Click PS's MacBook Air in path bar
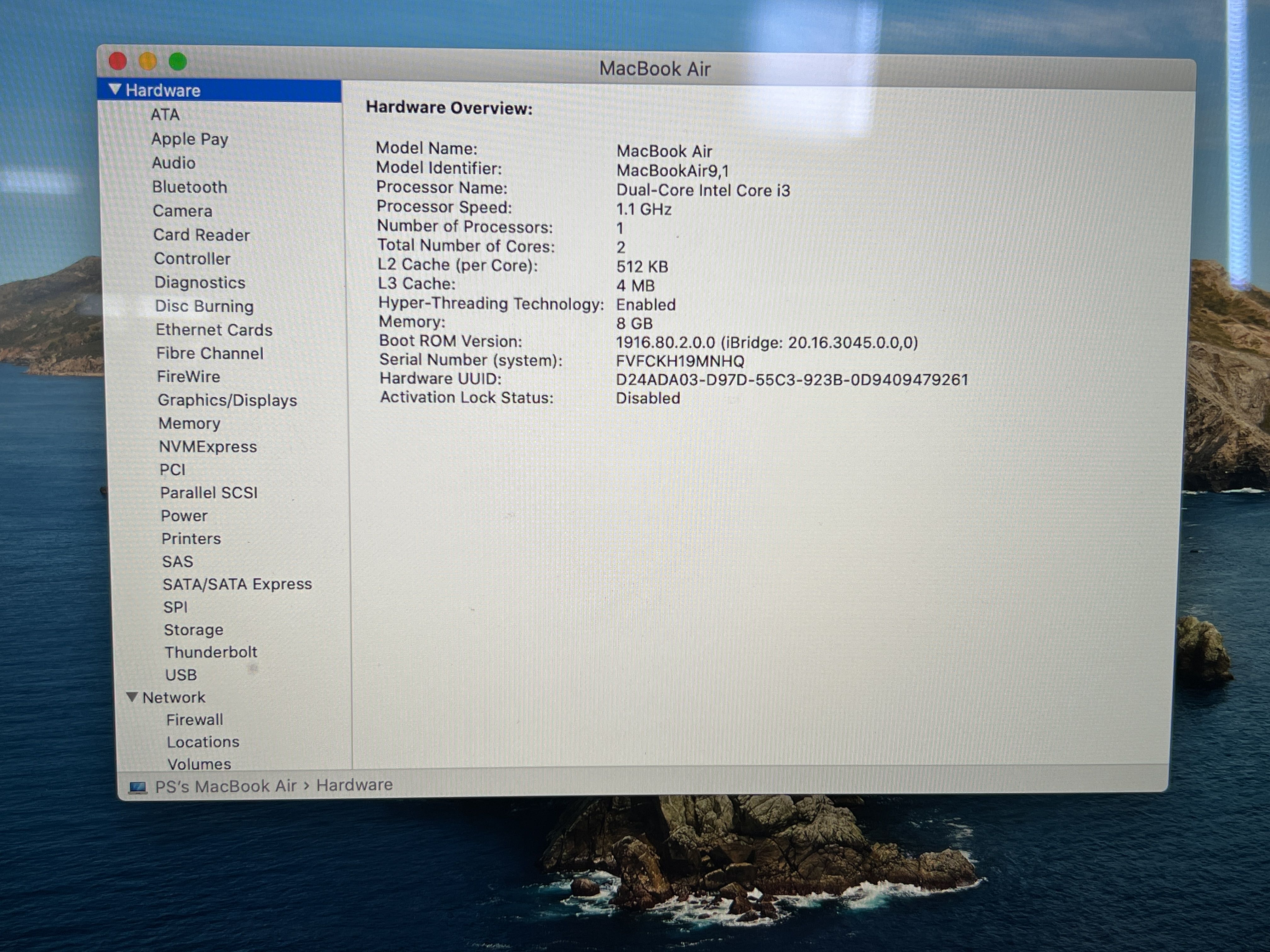Image resolution: width=1270 pixels, height=952 pixels. (x=226, y=785)
